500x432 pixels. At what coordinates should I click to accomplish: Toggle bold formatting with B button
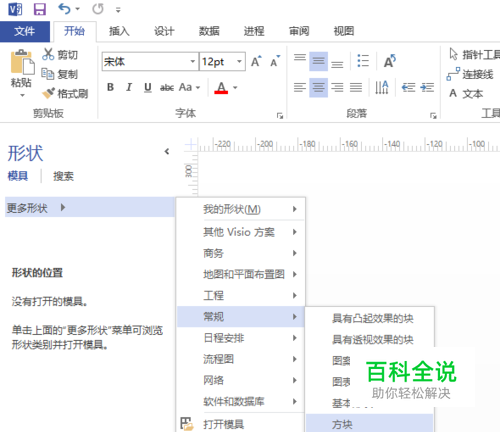[110, 87]
